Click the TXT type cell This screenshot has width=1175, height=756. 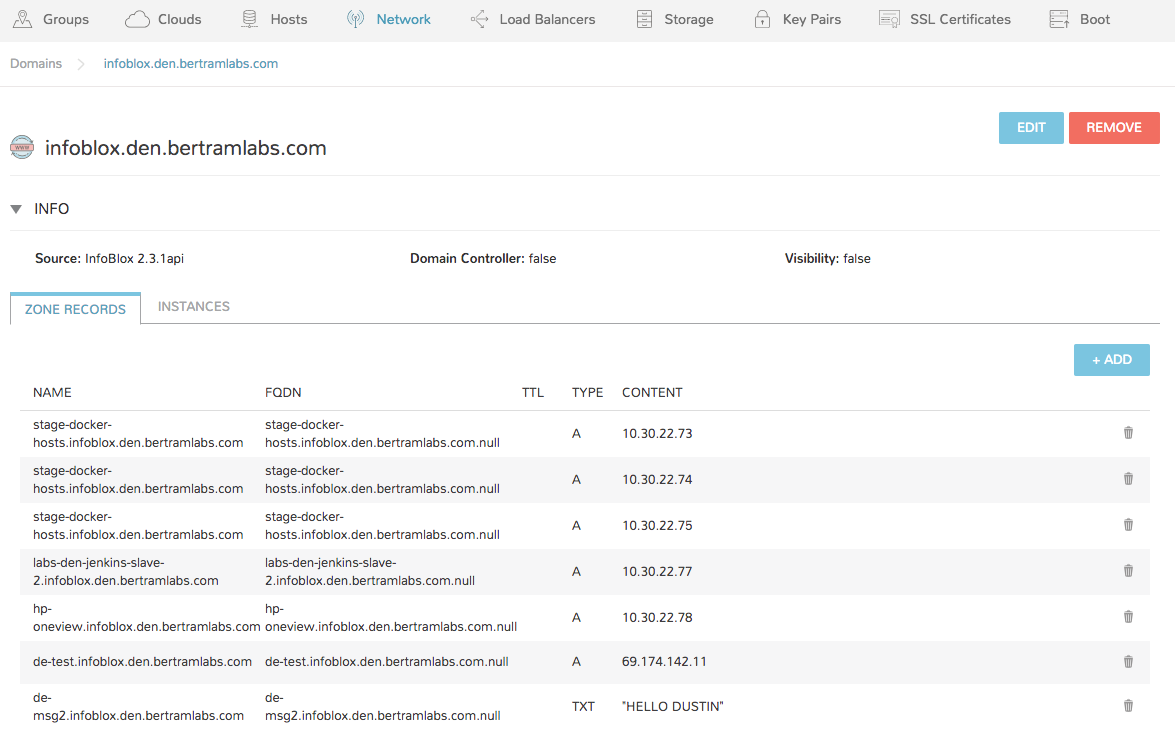583,707
